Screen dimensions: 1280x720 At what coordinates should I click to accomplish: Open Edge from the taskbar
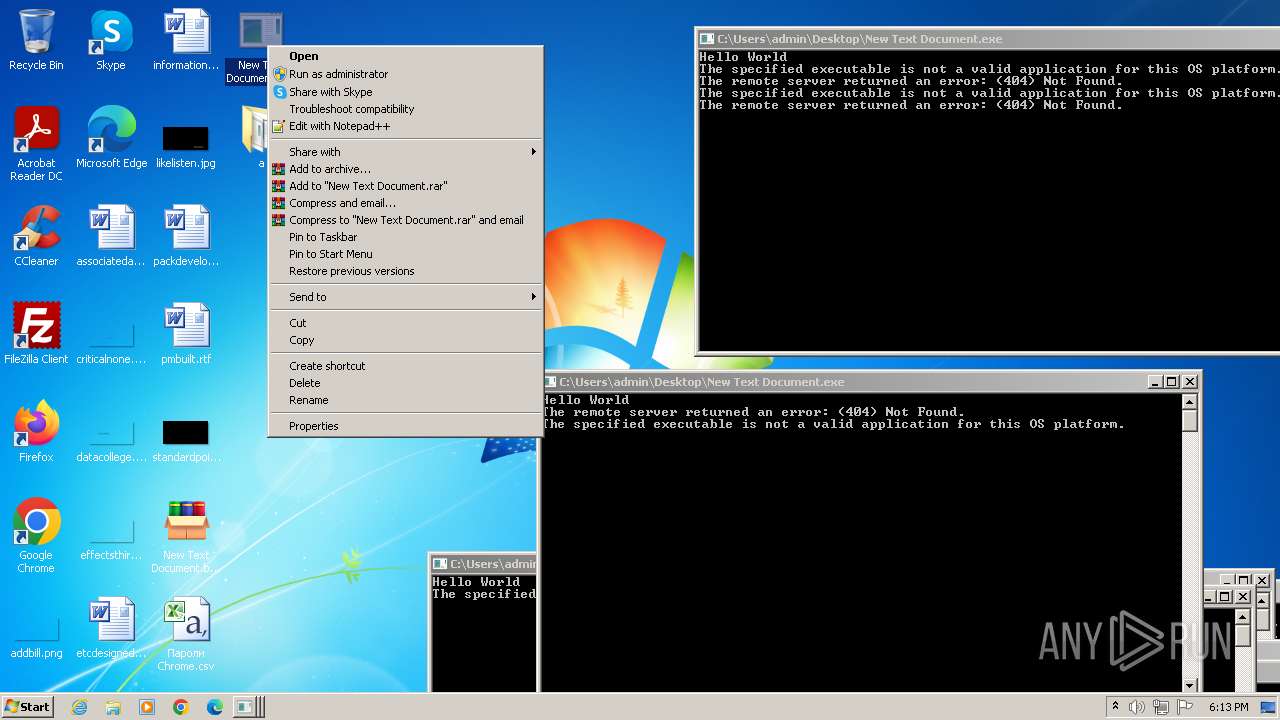click(x=215, y=707)
